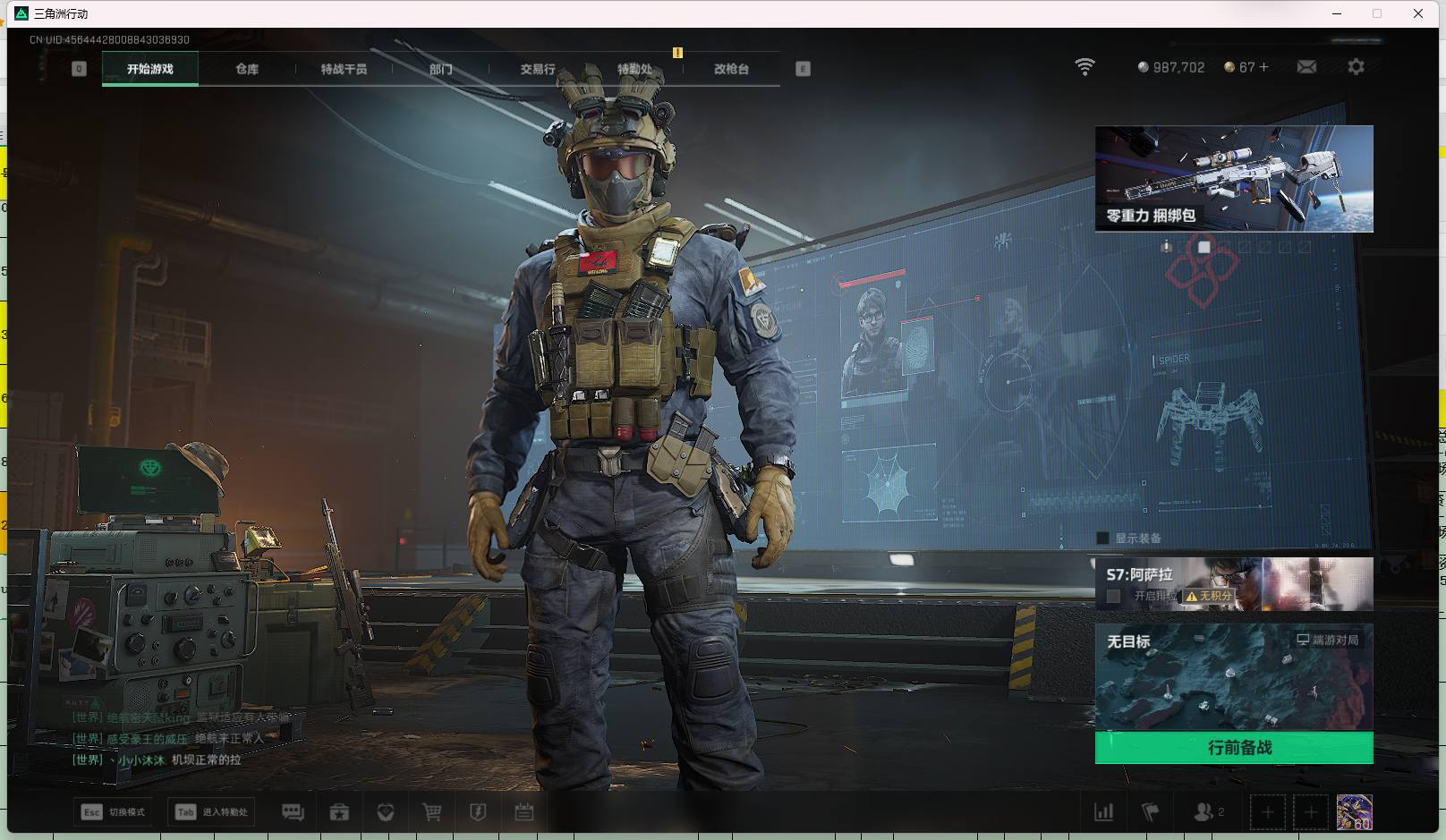Viewport: 1446px width, 840px height.
Task: Switch to the 仓库 tab
Action: [x=247, y=69]
